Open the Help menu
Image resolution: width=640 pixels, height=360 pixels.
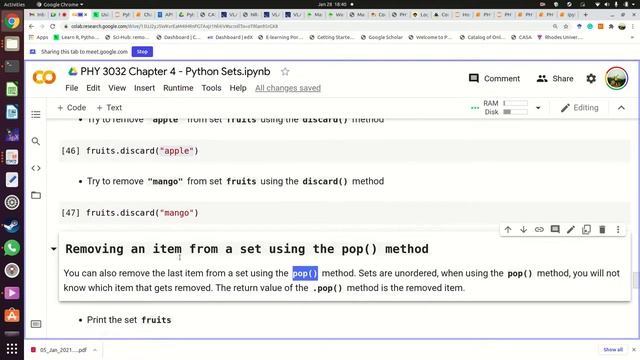pyautogui.click(x=238, y=88)
